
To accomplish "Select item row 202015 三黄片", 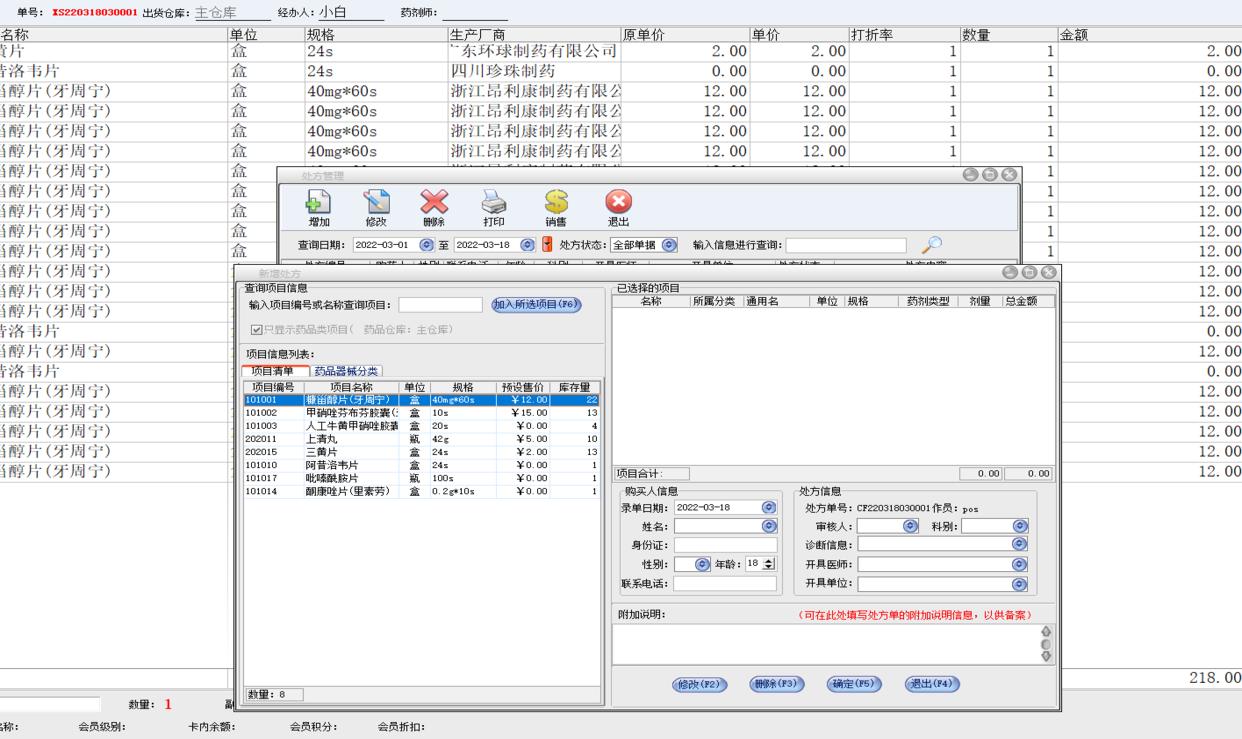I will (x=423, y=451).
